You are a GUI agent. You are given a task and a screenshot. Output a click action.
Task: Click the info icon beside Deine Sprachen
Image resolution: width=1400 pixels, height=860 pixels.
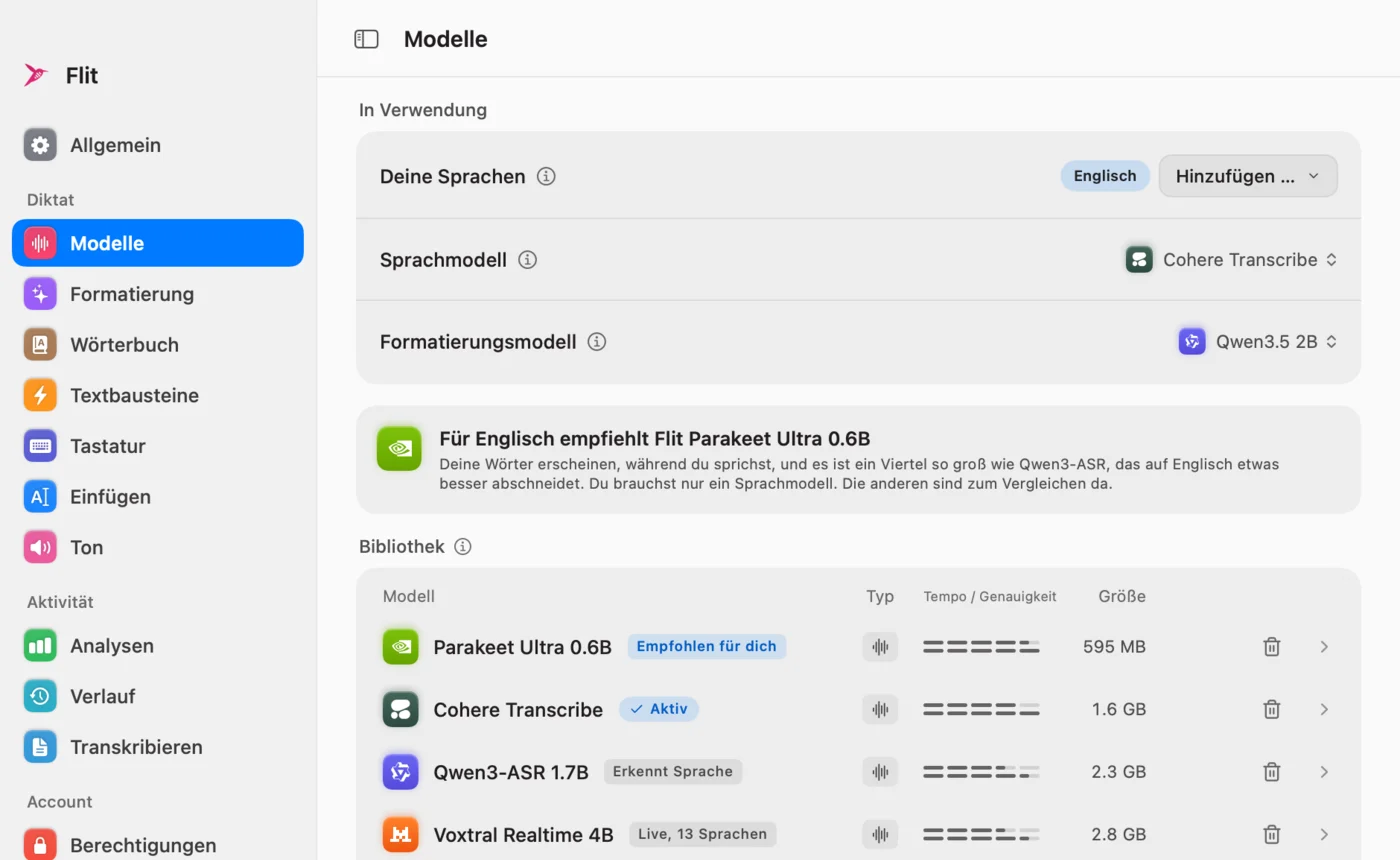[546, 176]
